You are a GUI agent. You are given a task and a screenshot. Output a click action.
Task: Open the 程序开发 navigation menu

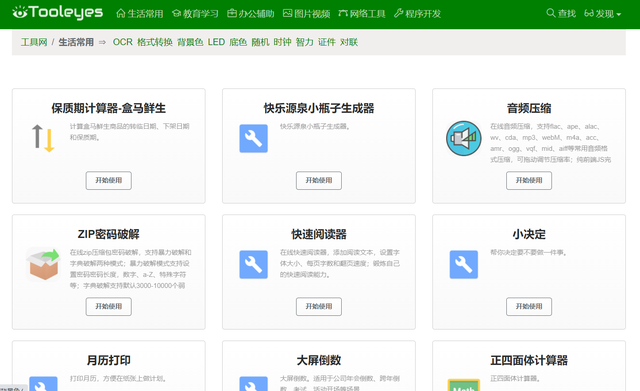(418, 14)
